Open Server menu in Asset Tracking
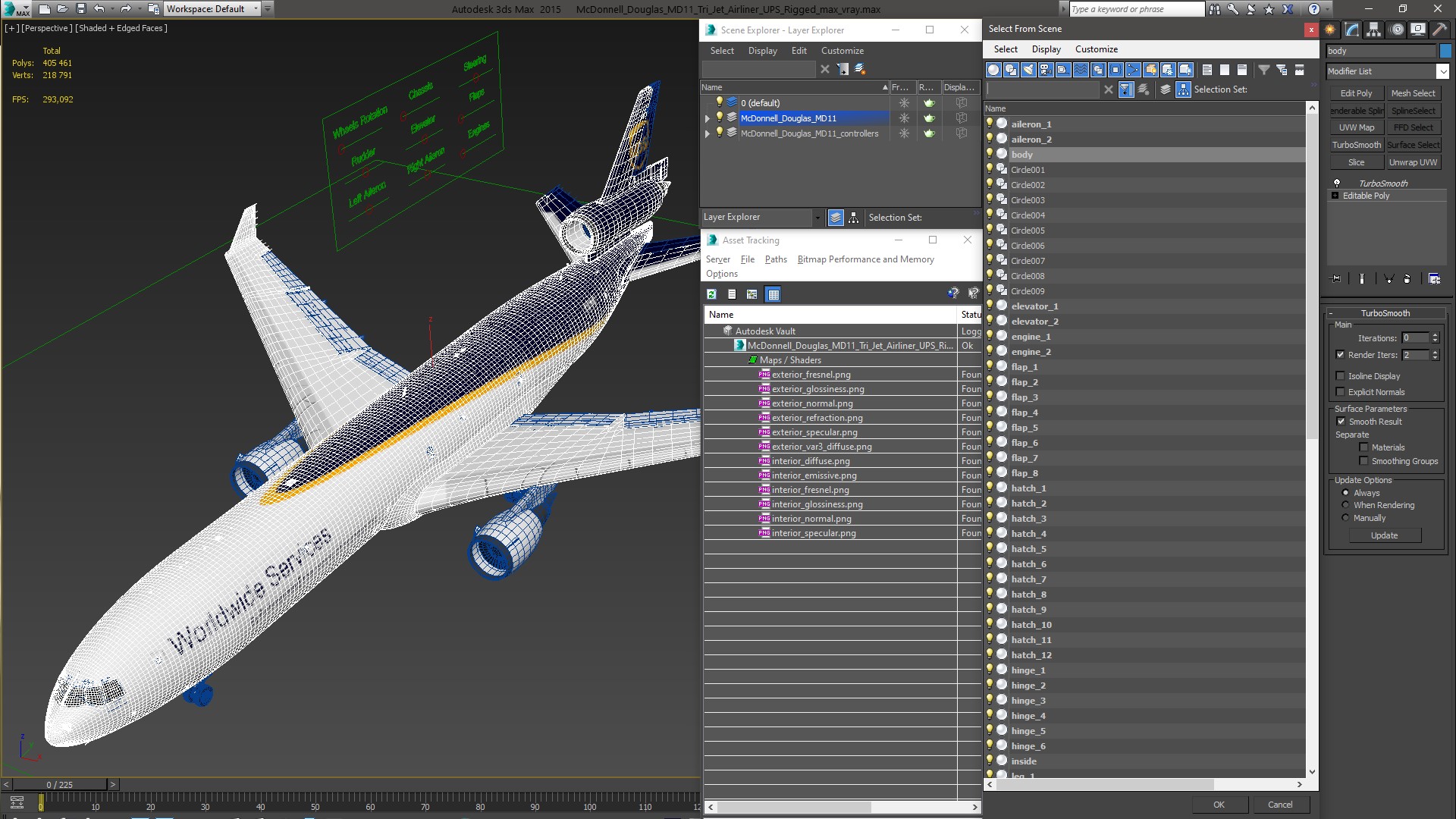Screen dimensions: 1456x819 [x=717, y=259]
